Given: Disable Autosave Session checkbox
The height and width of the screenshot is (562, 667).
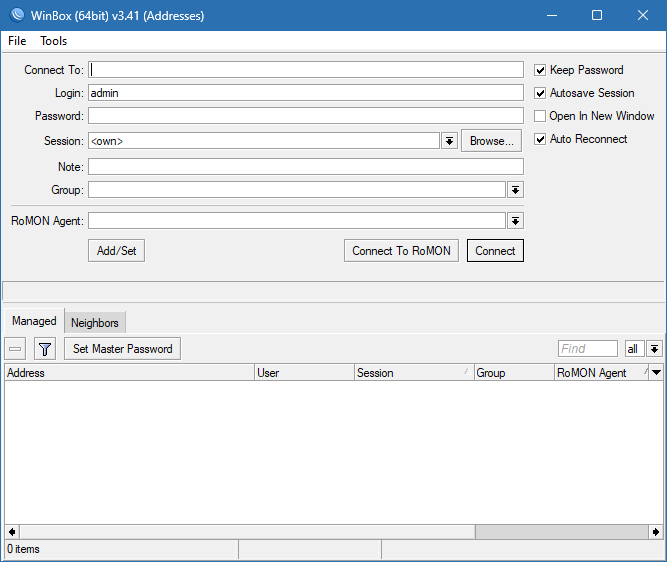Looking at the screenshot, I should 540,93.
